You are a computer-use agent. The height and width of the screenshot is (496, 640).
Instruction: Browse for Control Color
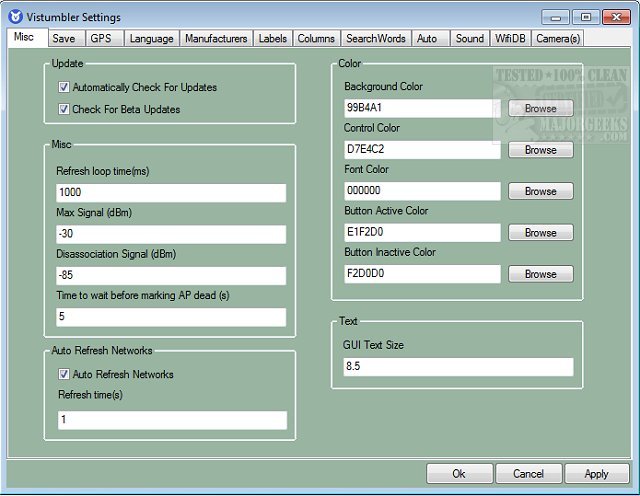541,150
